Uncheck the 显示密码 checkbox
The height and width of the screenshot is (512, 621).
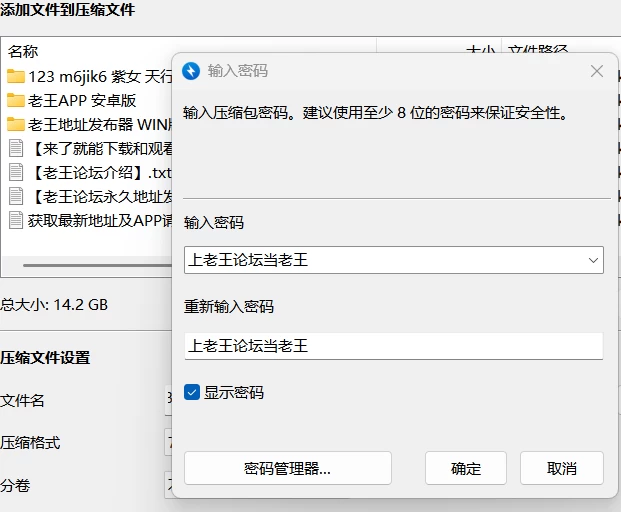click(192, 393)
